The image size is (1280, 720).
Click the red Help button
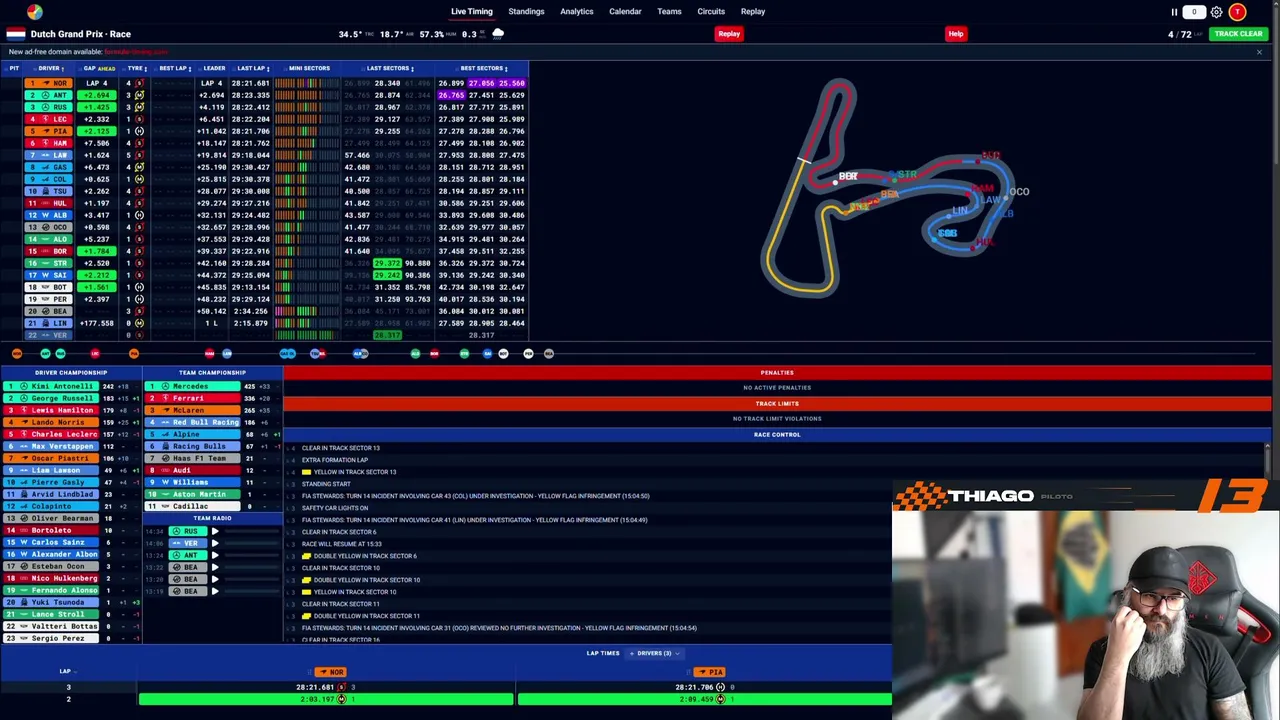[x=956, y=34]
